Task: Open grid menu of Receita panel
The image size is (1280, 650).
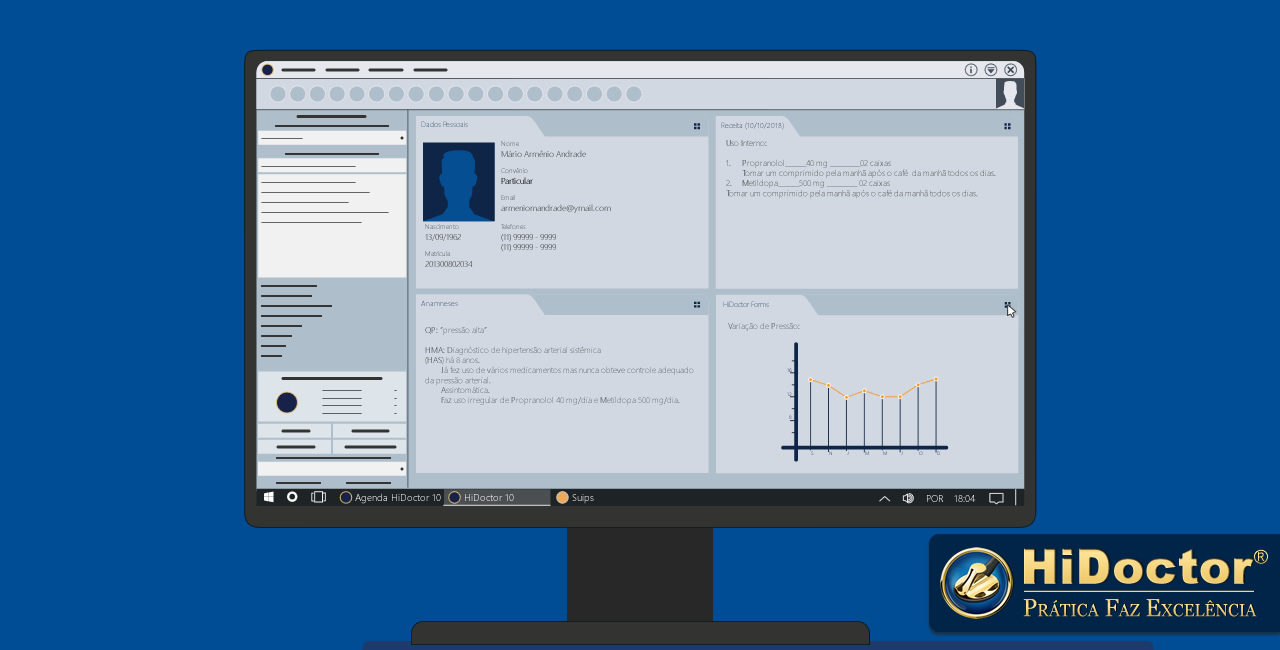Action: [1007, 127]
